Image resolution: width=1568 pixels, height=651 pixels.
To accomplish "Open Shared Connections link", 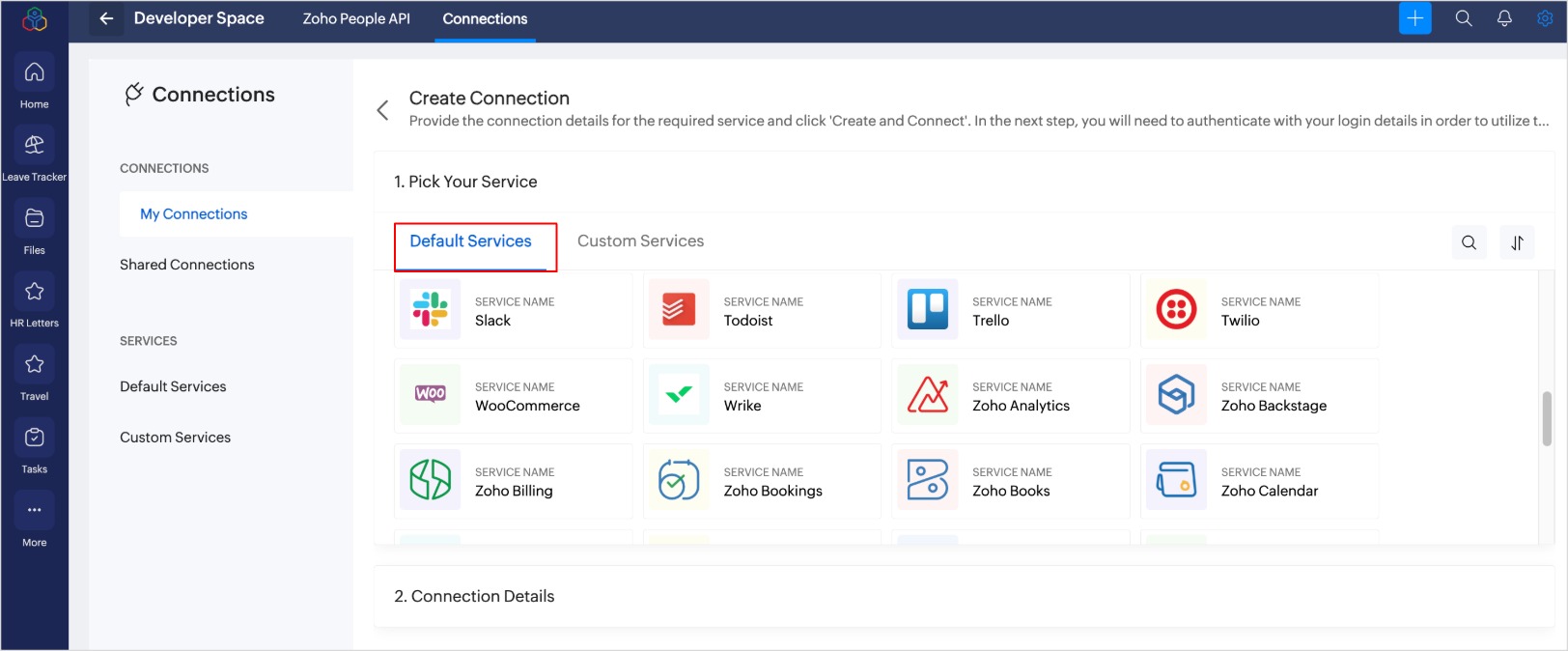I will point(187,265).
